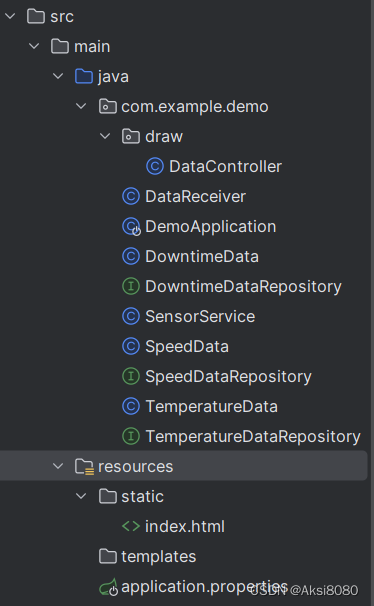Click the static folder icon
The height and width of the screenshot is (606, 374).
click(x=108, y=496)
